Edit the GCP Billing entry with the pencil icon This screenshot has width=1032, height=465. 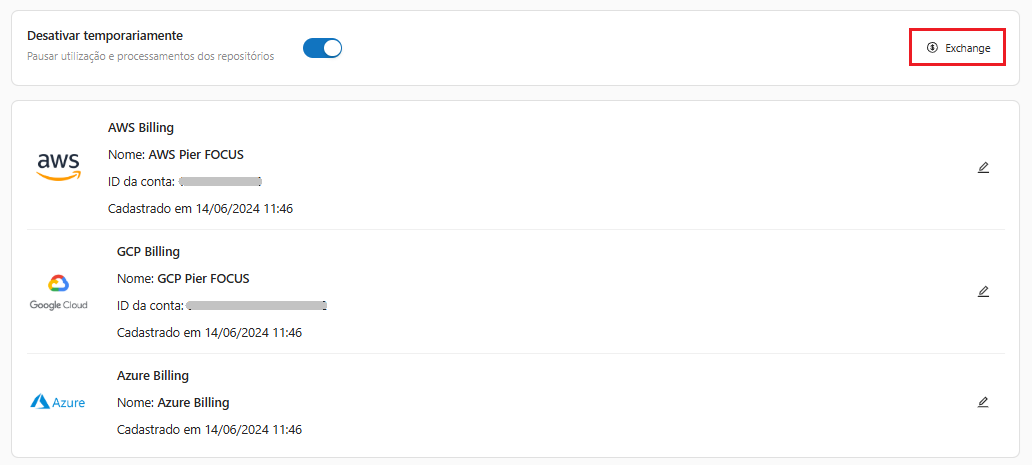click(983, 291)
